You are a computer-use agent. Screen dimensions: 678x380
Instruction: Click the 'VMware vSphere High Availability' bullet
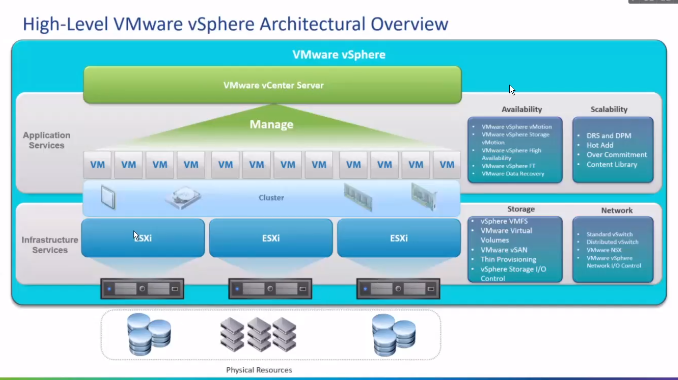pyautogui.click(x=512, y=154)
